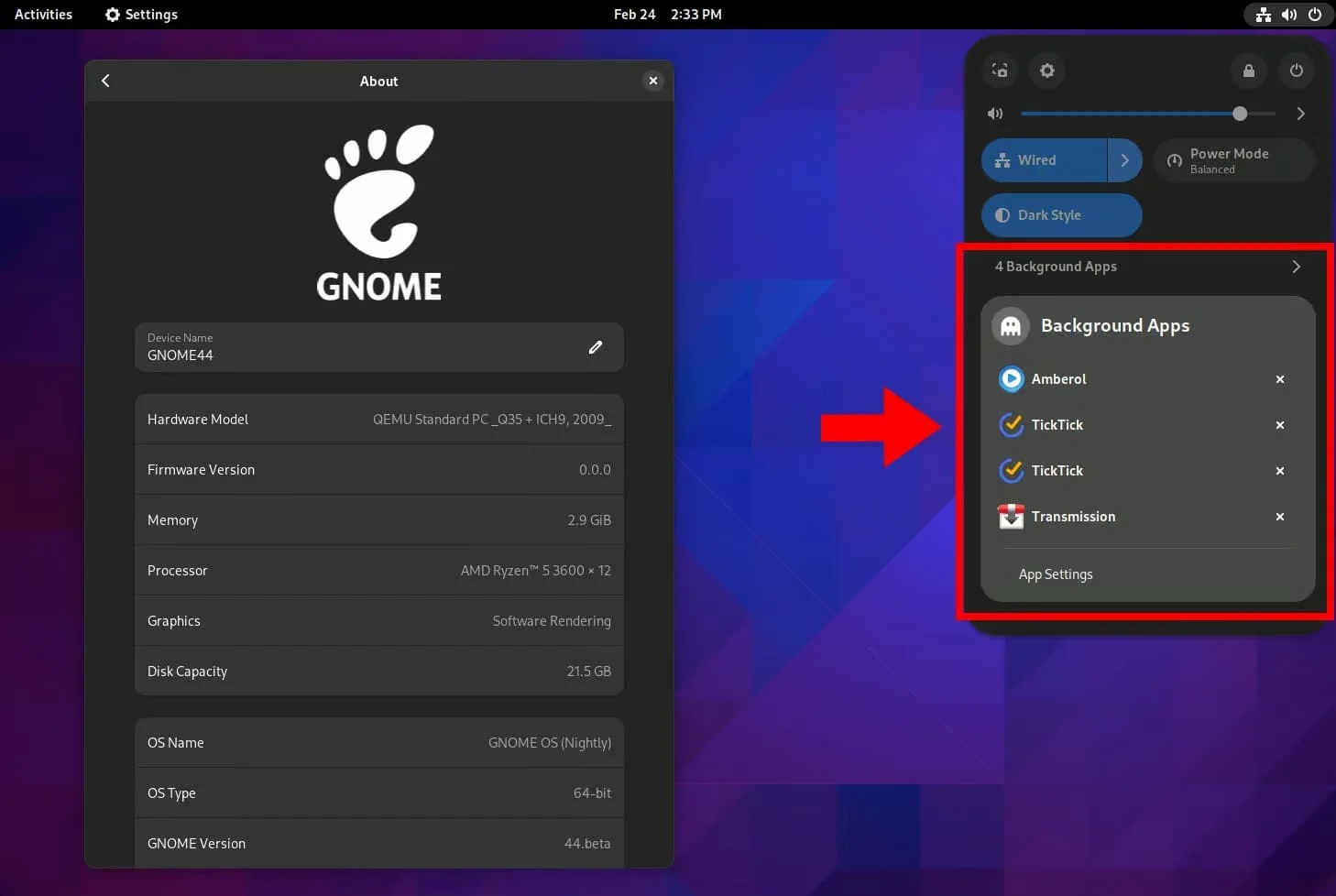Click the network icon in the system tray
This screenshot has height=896, width=1336.
[1263, 15]
